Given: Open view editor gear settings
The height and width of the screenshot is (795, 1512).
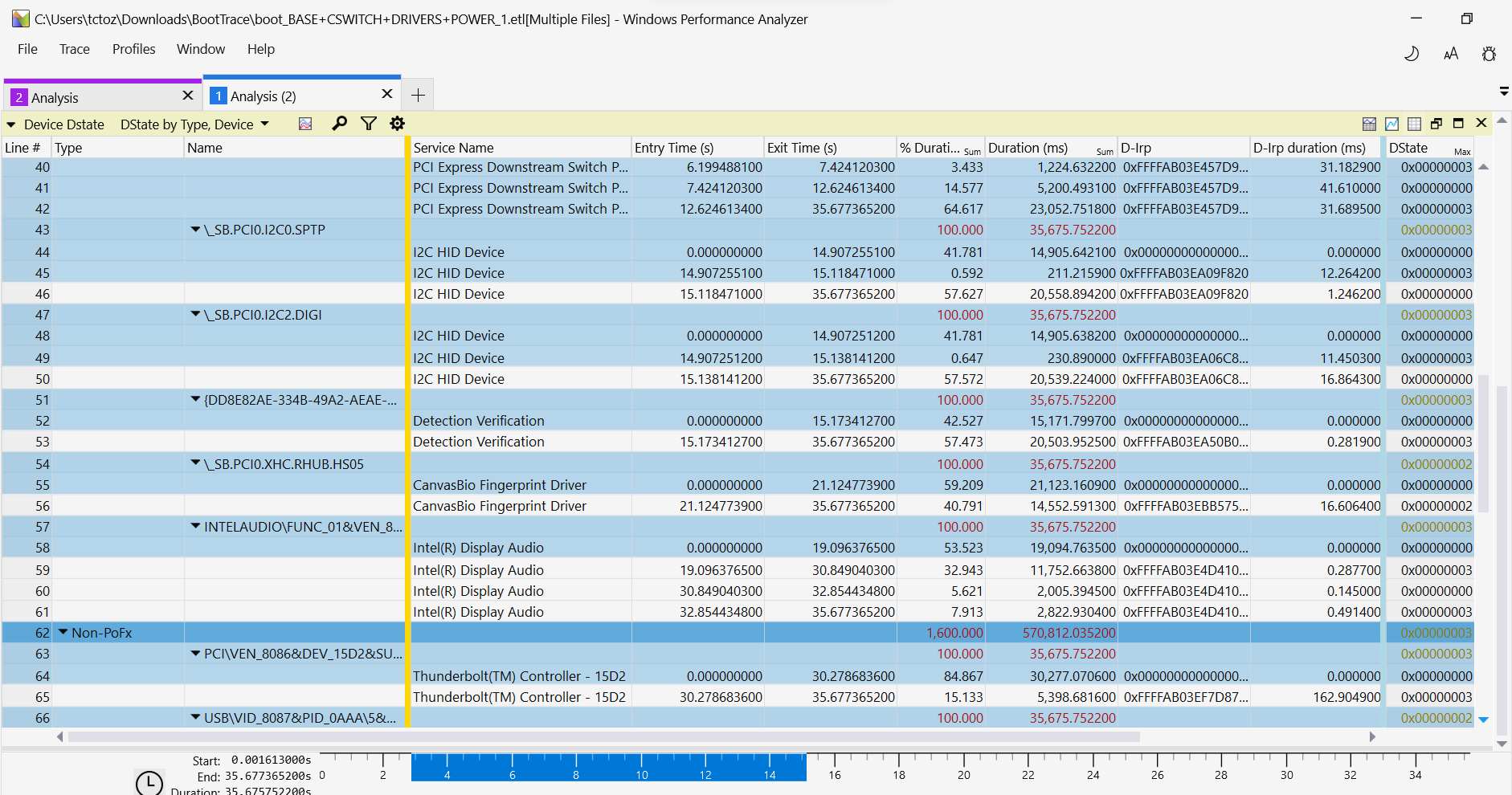Looking at the screenshot, I should coord(397,124).
